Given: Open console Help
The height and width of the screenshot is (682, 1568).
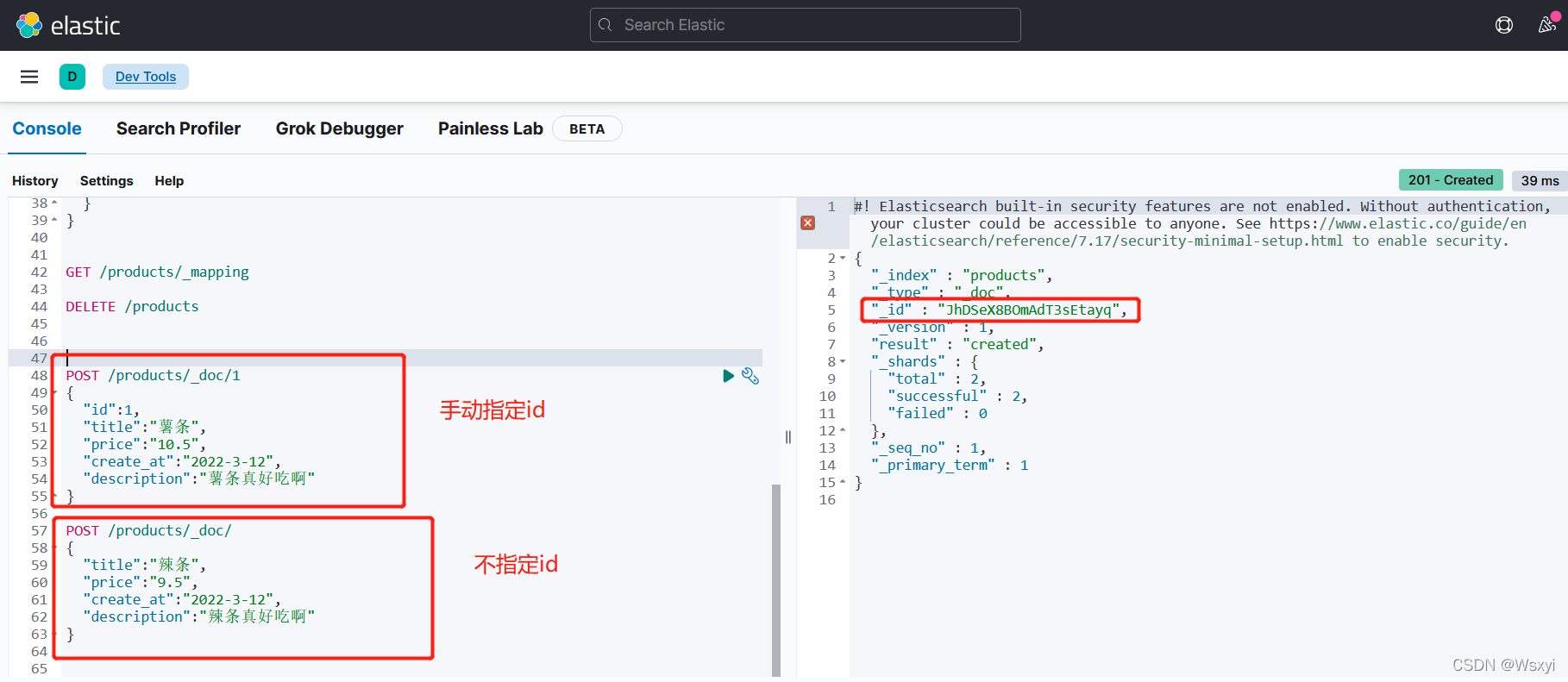Looking at the screenshot, I should click(x=169, y=181).
